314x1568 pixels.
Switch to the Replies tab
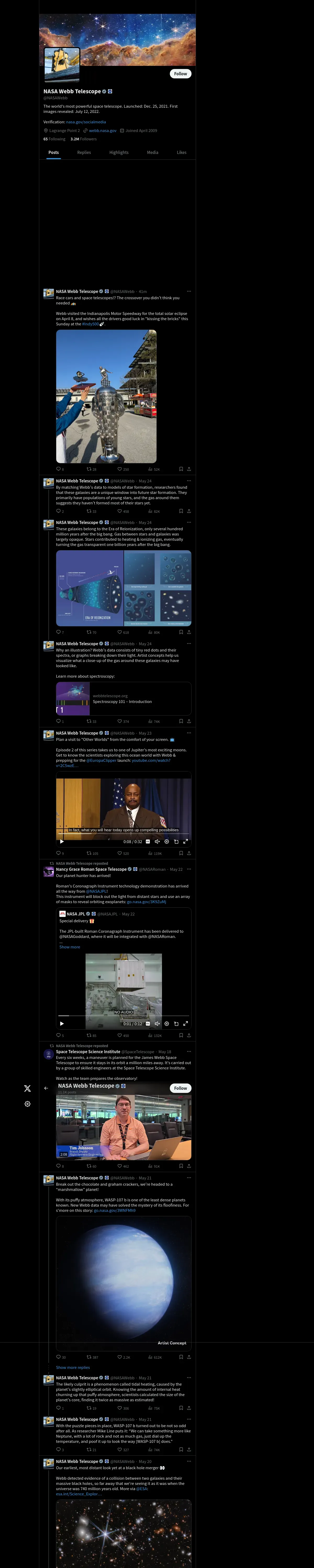84,152
